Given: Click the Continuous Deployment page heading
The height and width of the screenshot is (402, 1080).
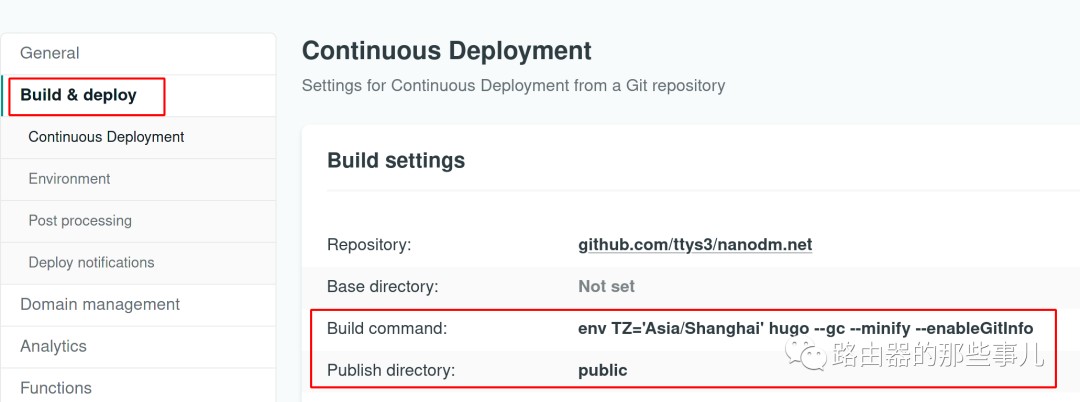Looking at the screenshot, I should pos(447,51).
